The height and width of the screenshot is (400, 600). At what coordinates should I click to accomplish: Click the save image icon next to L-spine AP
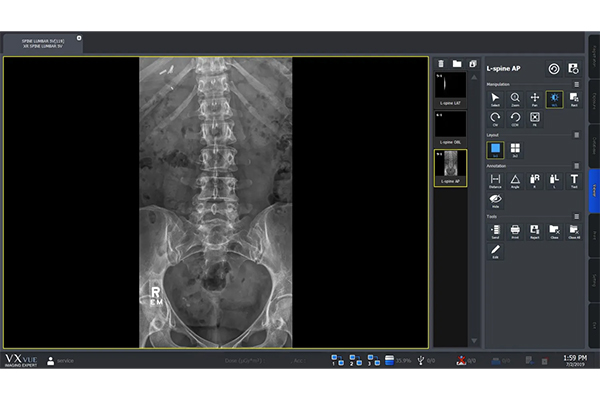click(573, 69)
